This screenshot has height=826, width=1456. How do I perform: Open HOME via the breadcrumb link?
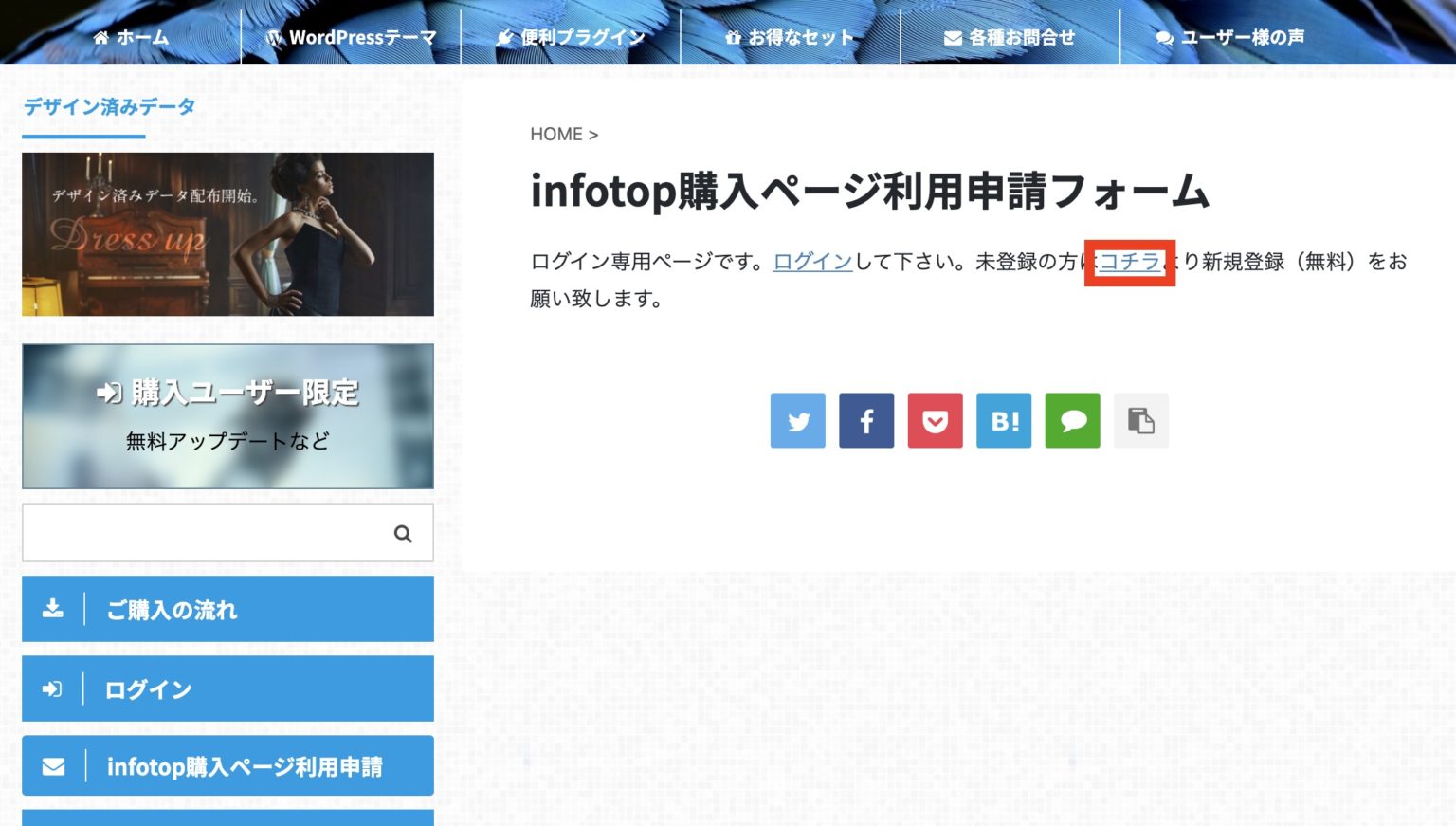pos(556,134)
